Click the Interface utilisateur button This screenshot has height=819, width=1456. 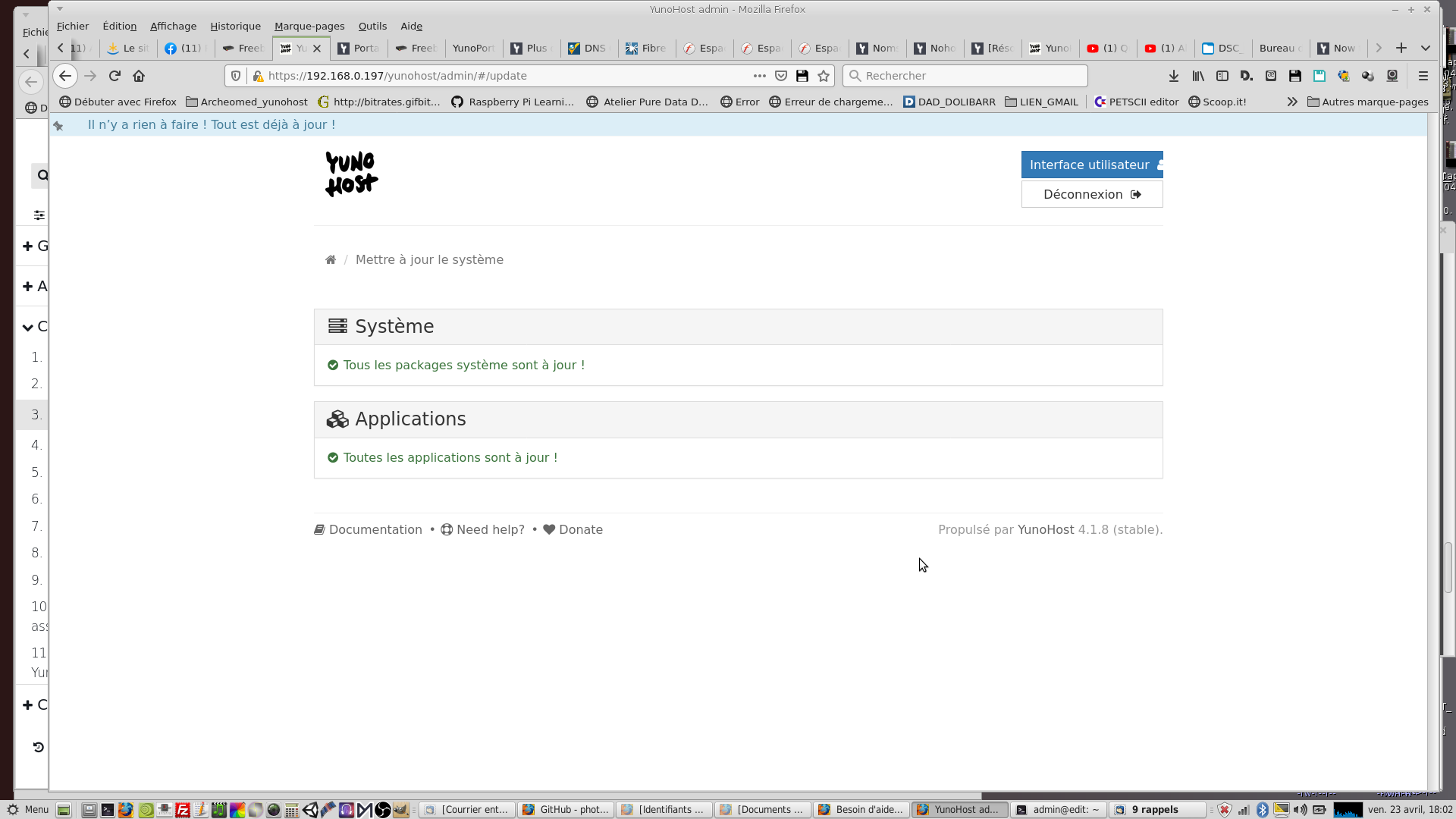click(x=1091, y=165)
